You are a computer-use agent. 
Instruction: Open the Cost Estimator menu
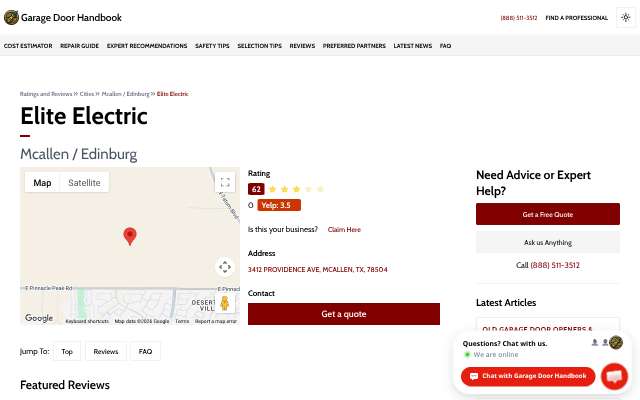tap(28, 46)
